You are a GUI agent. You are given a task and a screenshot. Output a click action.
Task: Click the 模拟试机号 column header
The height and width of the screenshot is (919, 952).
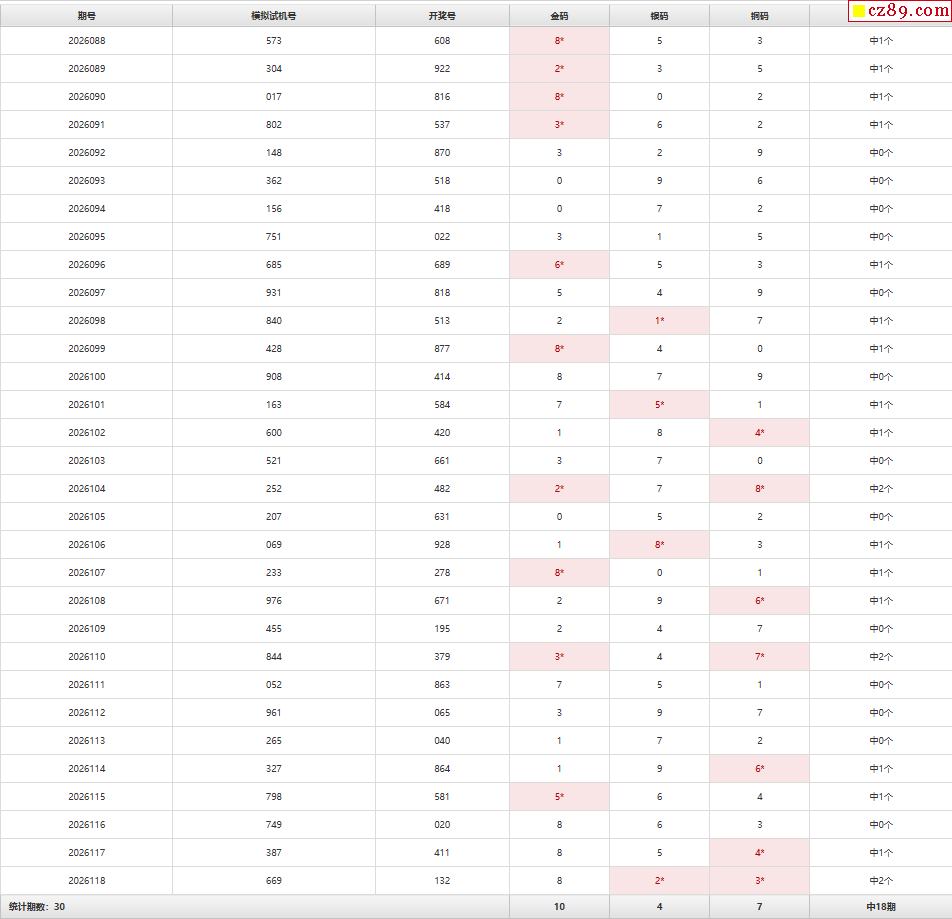click(274, 16)
